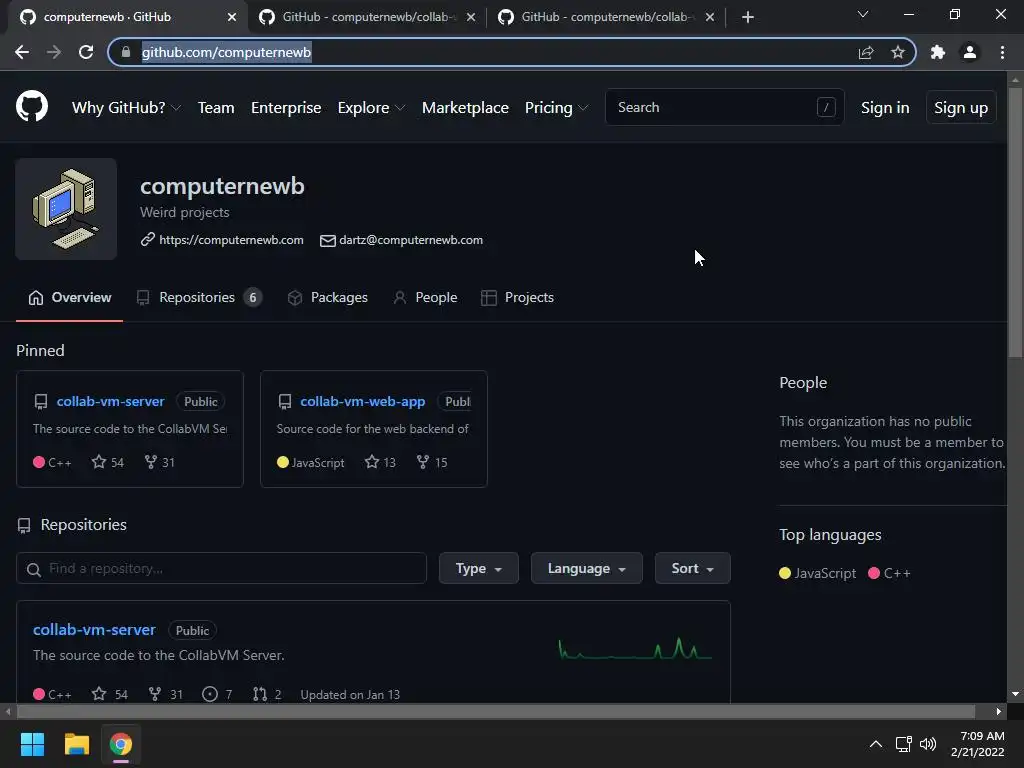The image size is (1024, 768).
Task: Expand the Explore dropdown
Action: coord(371,108)
